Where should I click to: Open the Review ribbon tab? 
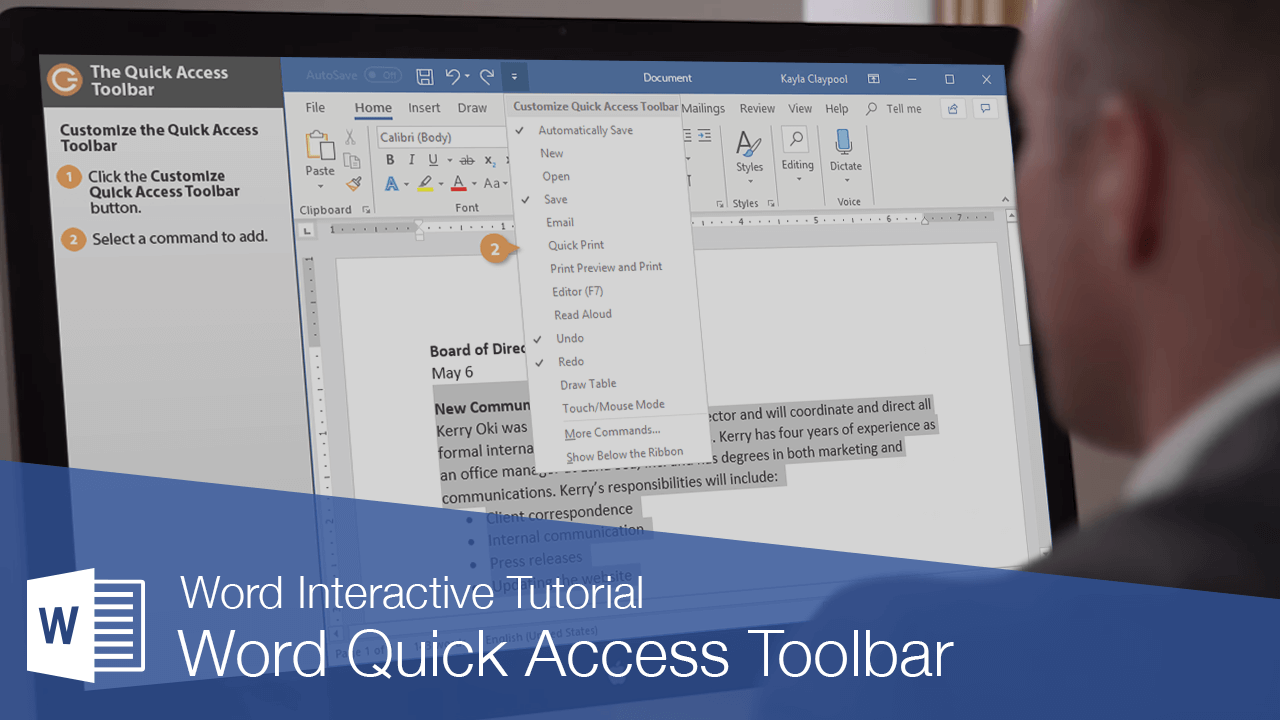pos(757,108)
